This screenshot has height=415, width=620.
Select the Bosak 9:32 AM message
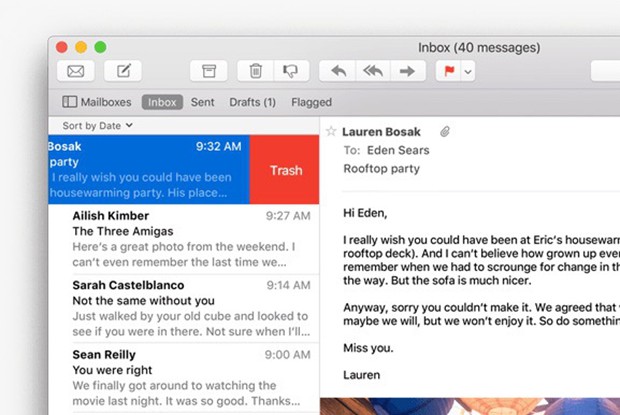tap(149, 170)
